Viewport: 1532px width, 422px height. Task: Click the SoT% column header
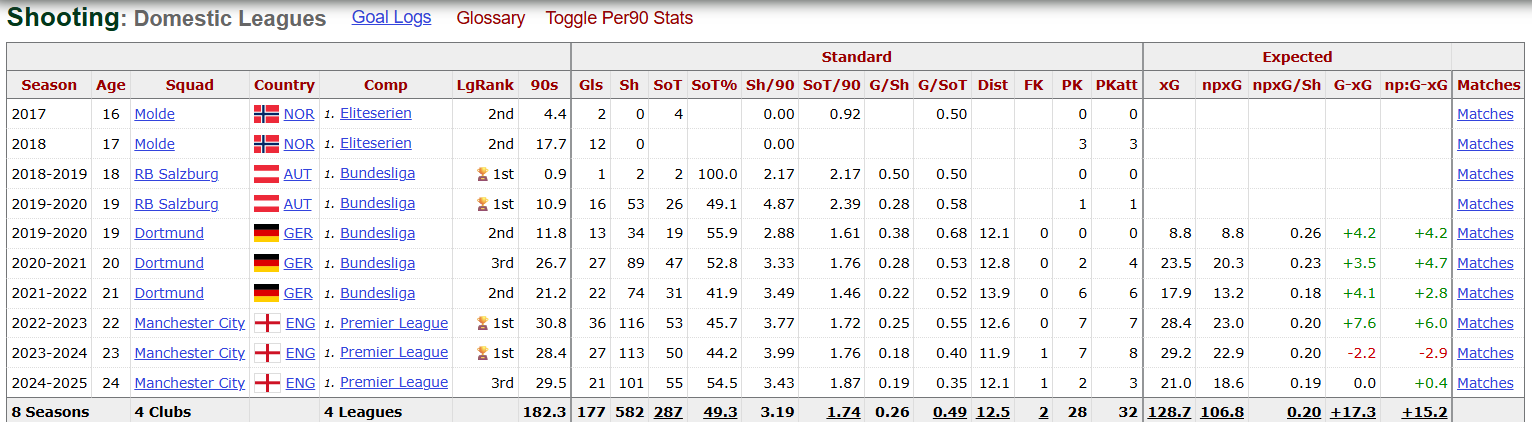tap(714, 85)
